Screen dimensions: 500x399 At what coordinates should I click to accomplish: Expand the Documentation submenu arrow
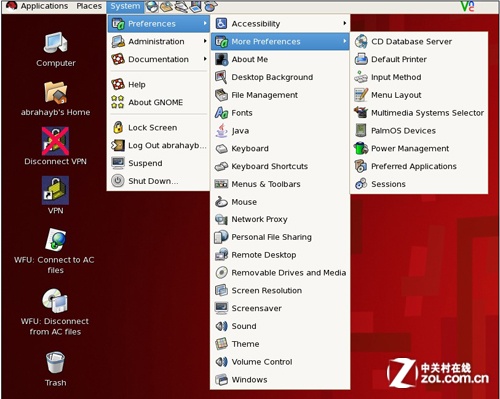click(x=205, y=59)
